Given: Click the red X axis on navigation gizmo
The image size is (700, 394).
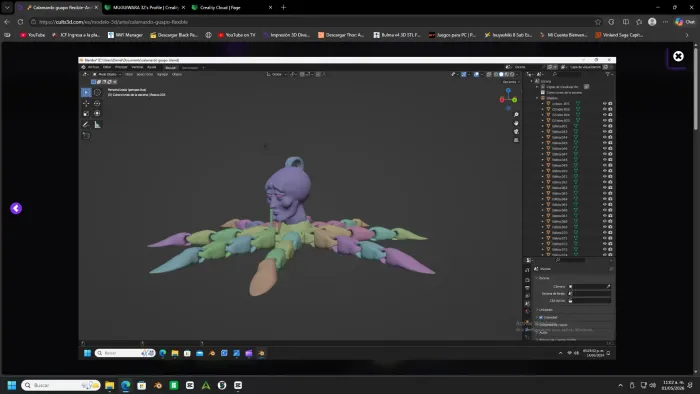Looking at the screenshot, I should [x=502, y=100].
